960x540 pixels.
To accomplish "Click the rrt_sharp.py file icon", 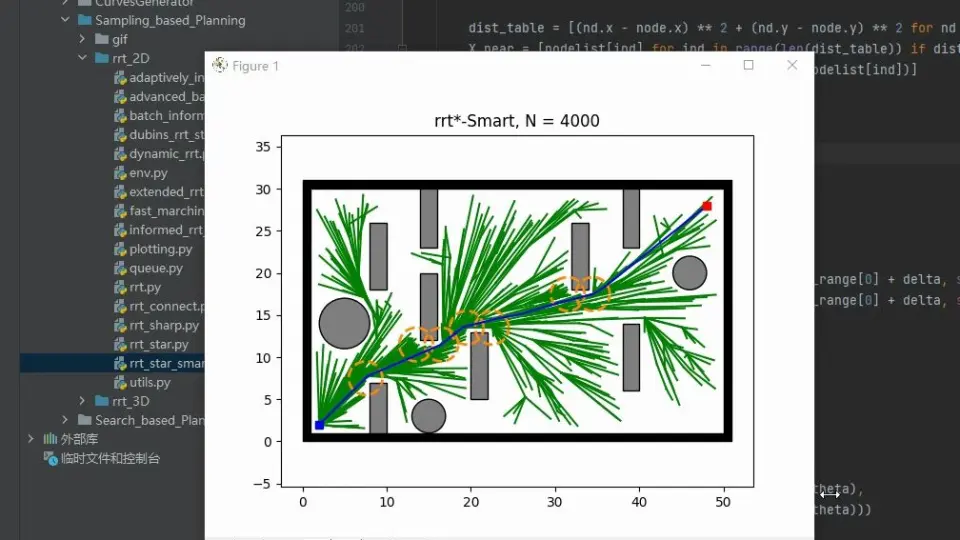I will [120, 325].
